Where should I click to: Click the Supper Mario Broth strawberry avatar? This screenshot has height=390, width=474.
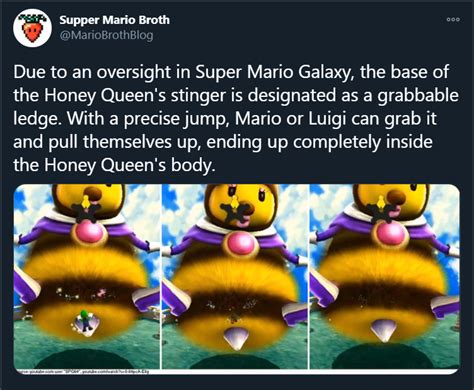(32, 28)
